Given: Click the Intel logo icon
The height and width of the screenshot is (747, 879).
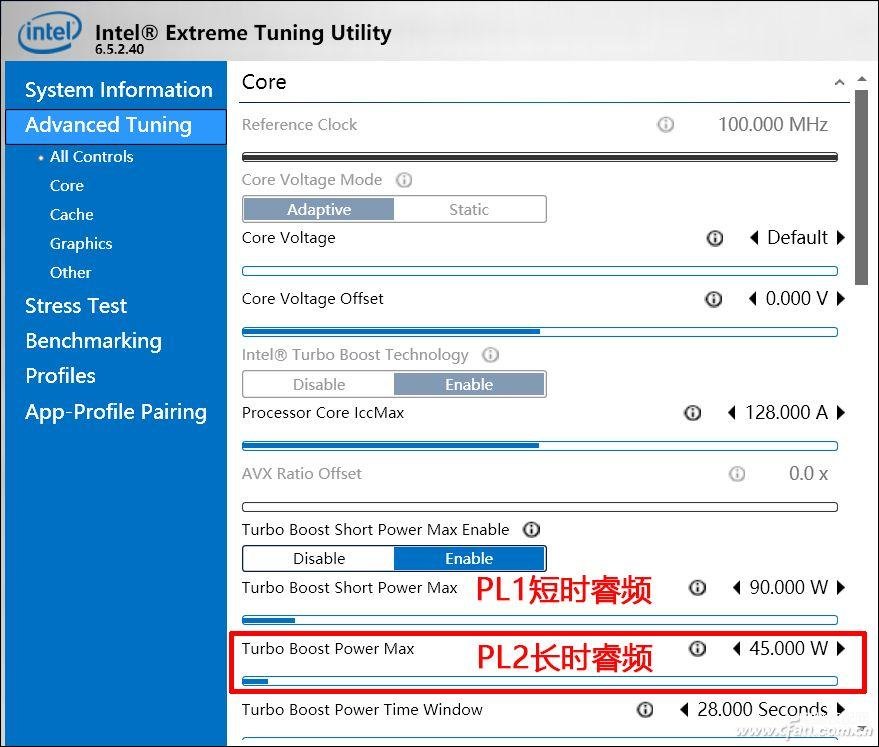Looking at the screenshot, I should (49, 33).
